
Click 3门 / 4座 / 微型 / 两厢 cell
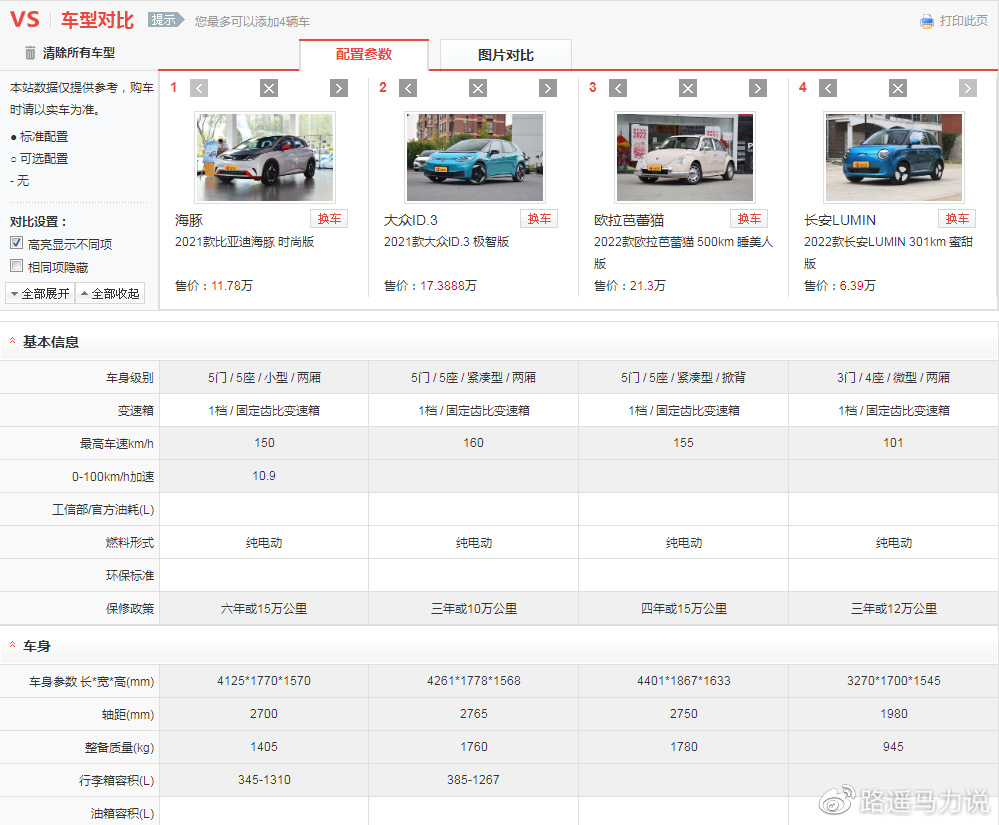tap(893, 378)
